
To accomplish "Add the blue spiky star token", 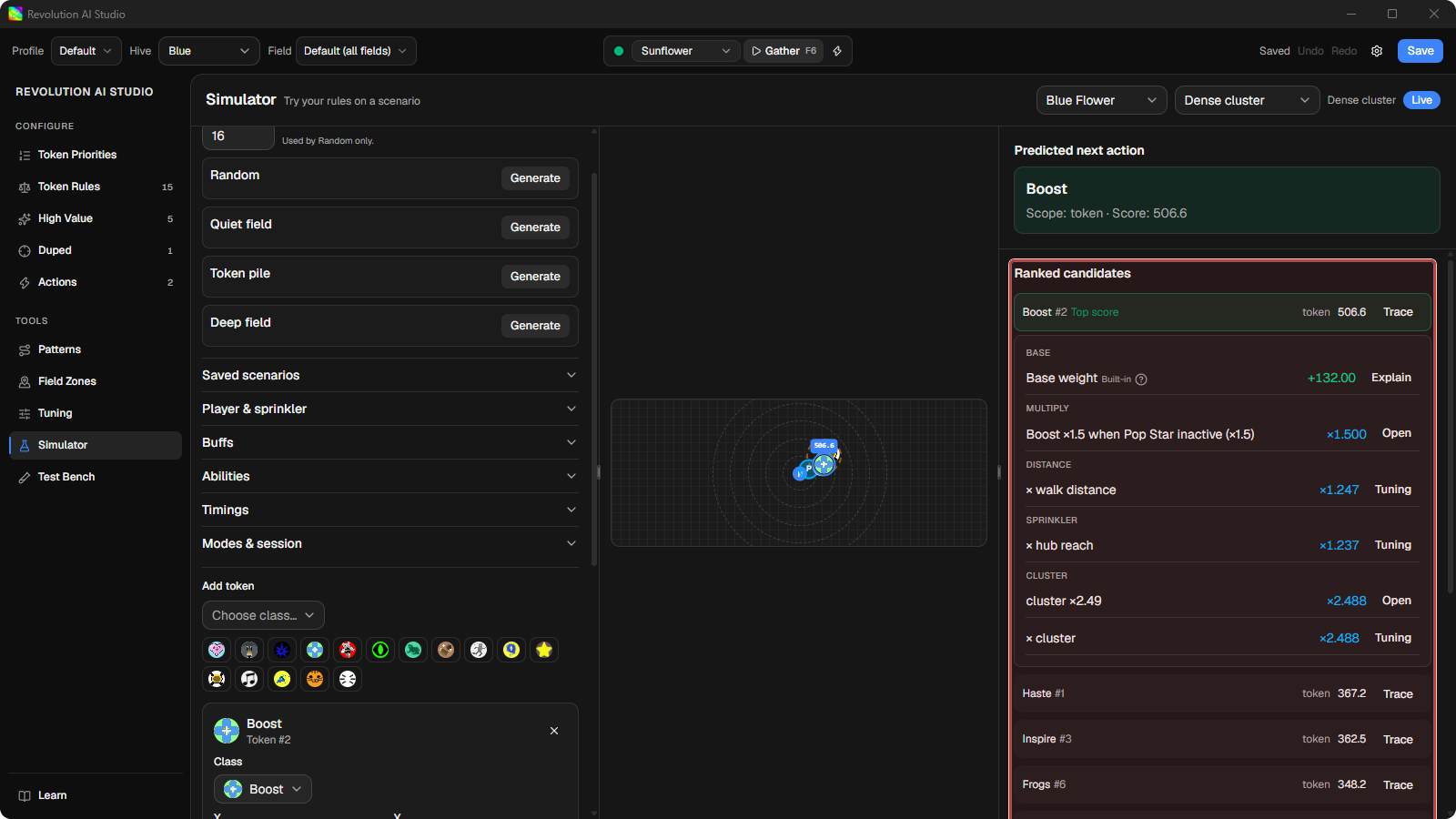I will point(282,650).
